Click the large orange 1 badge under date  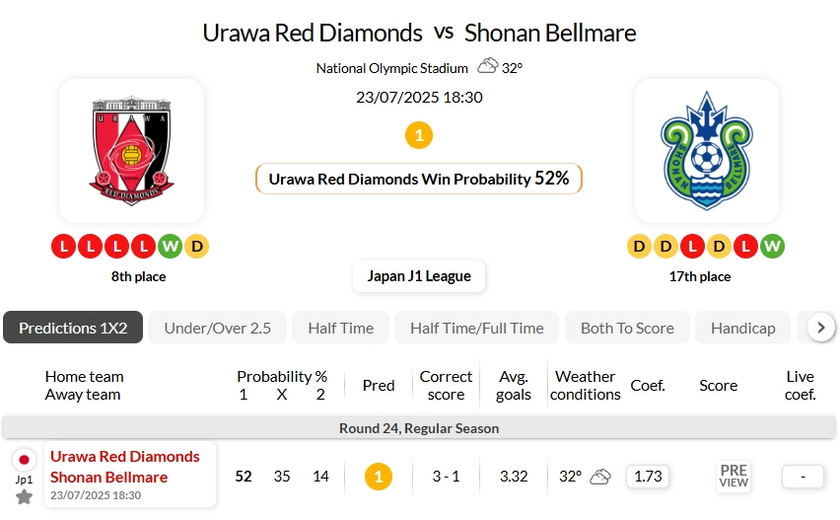click(419, 135)
